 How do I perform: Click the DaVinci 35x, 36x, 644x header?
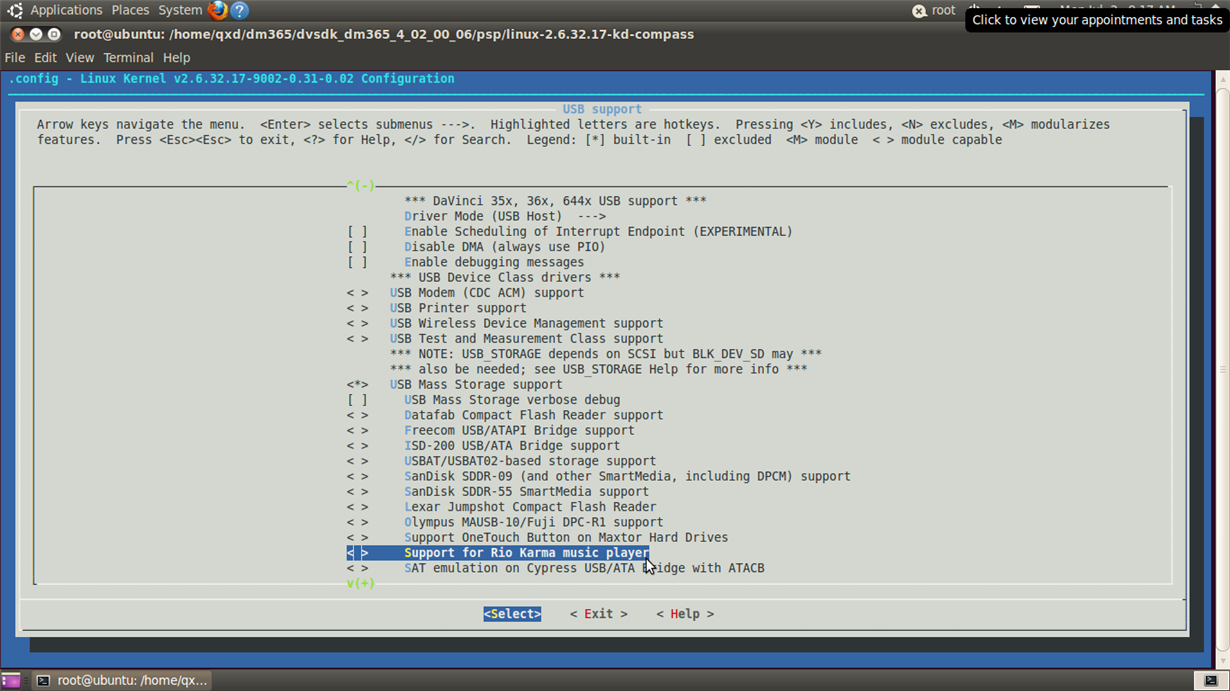coord(555,201)
